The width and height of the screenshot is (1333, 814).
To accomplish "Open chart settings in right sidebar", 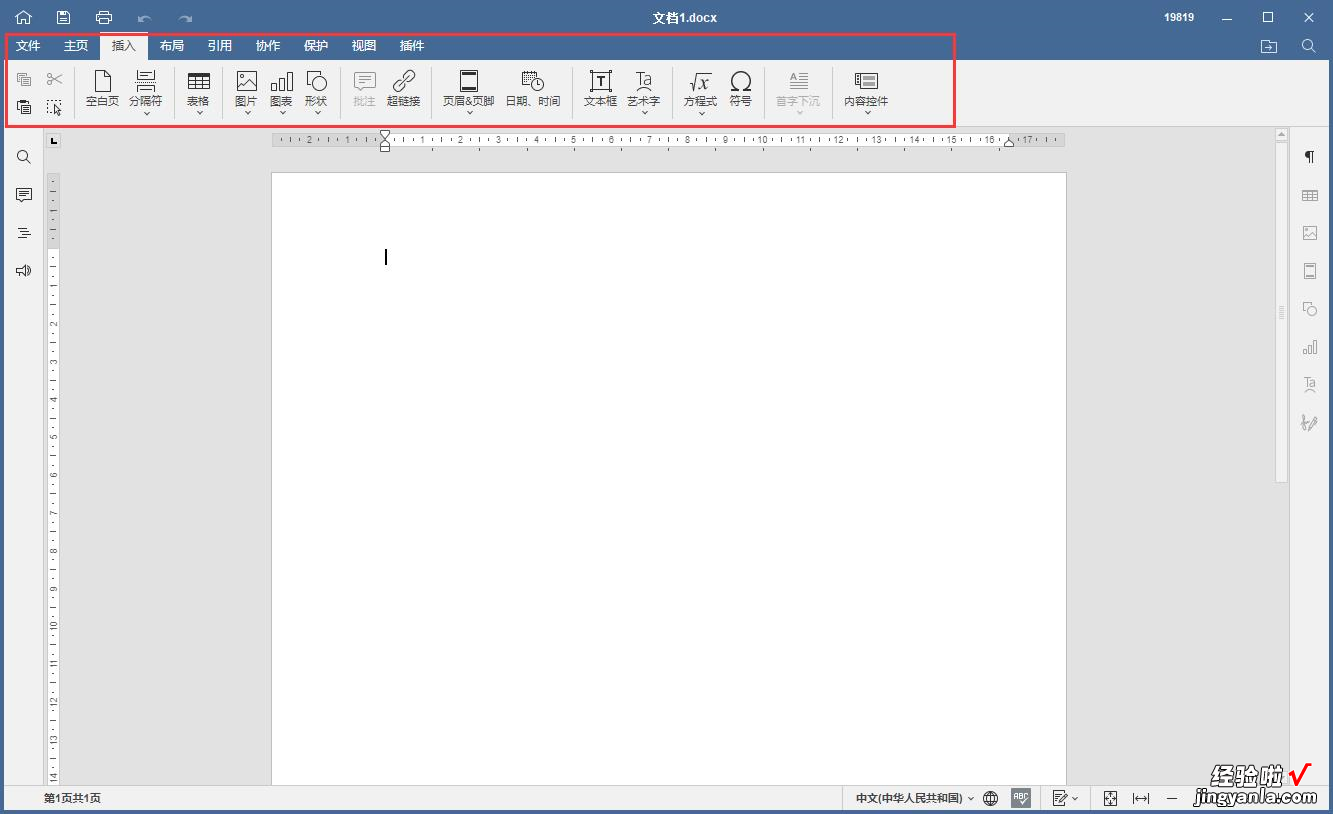I will 1310,347.
